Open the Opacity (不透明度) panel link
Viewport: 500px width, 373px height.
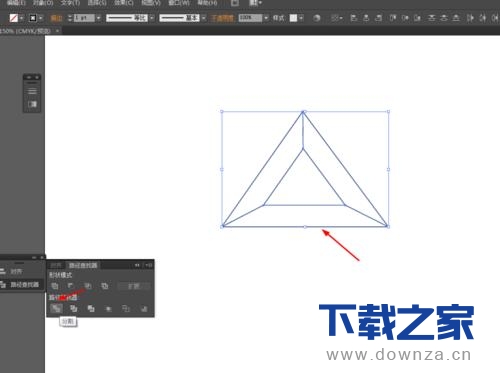coord(222,18)
